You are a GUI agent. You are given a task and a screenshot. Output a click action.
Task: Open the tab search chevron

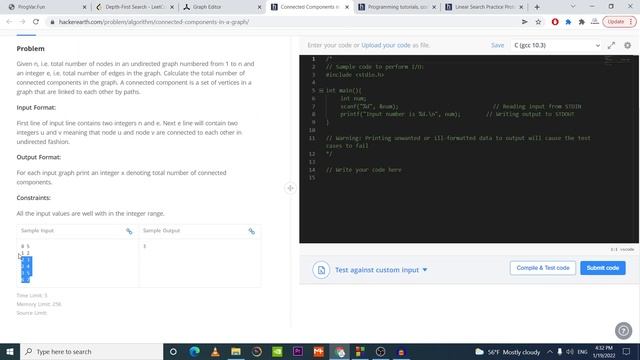pyautogui.click(x=573, y=7)
